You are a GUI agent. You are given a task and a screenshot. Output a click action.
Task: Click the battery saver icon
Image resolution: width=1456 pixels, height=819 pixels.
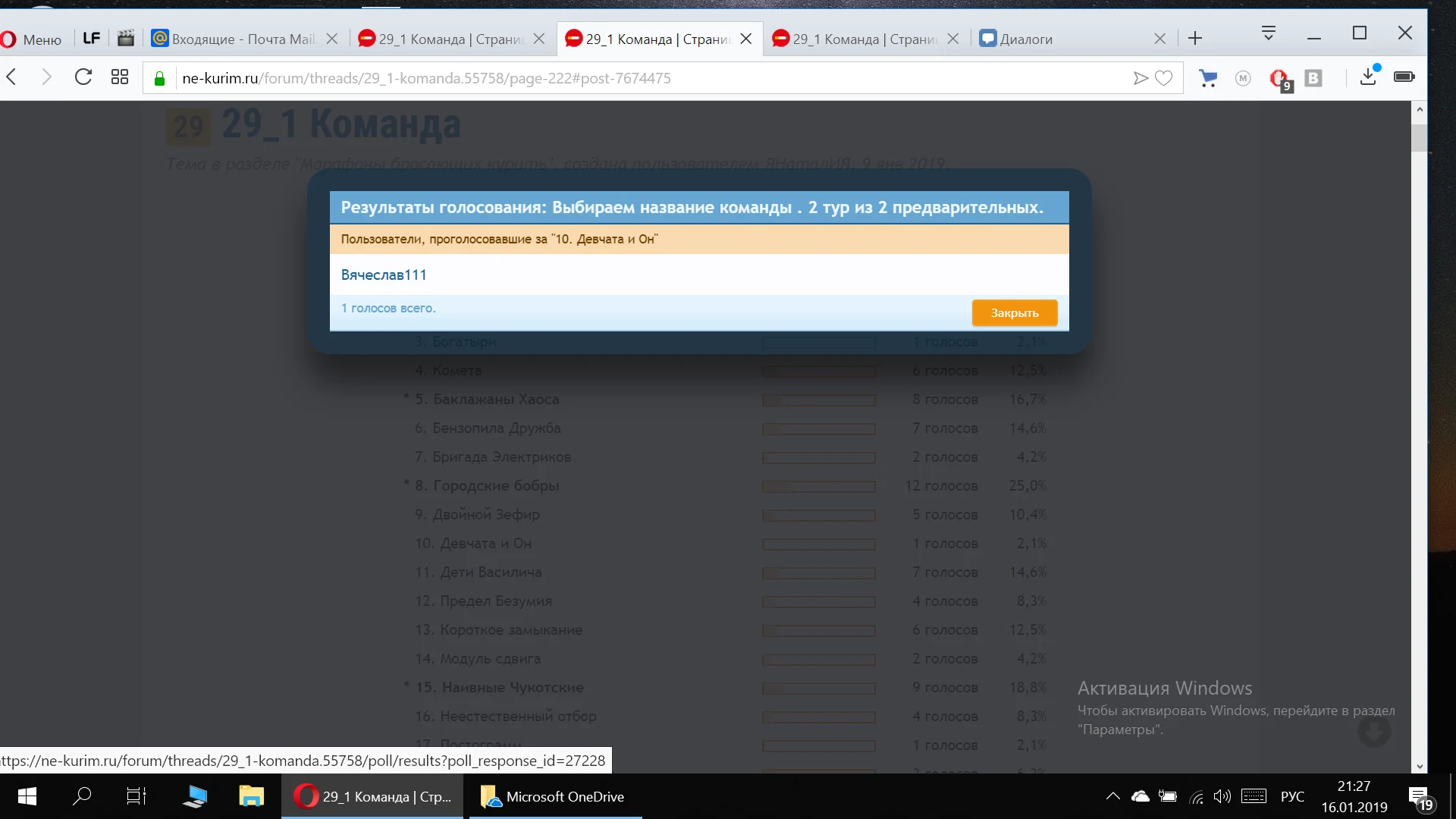coord(1404,77)
